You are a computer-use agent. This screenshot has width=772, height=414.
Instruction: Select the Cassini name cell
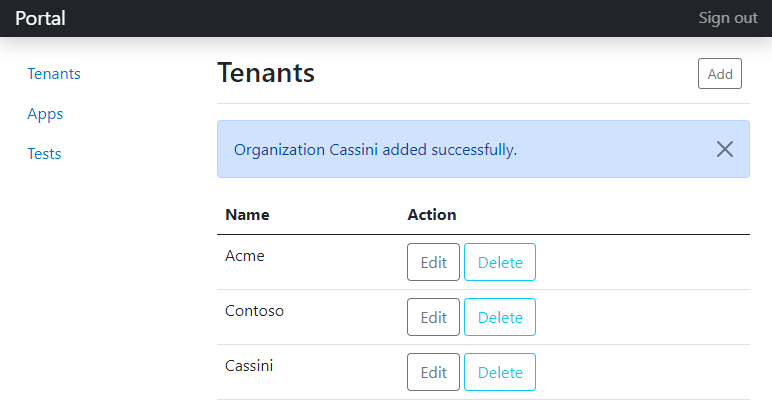pyautogui.click(x=249, y=366)
